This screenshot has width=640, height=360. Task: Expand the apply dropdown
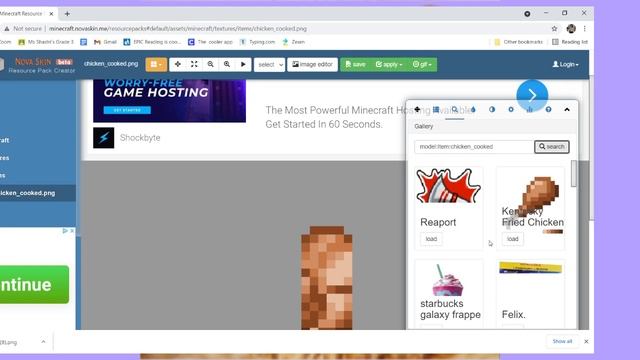[389, 64]
